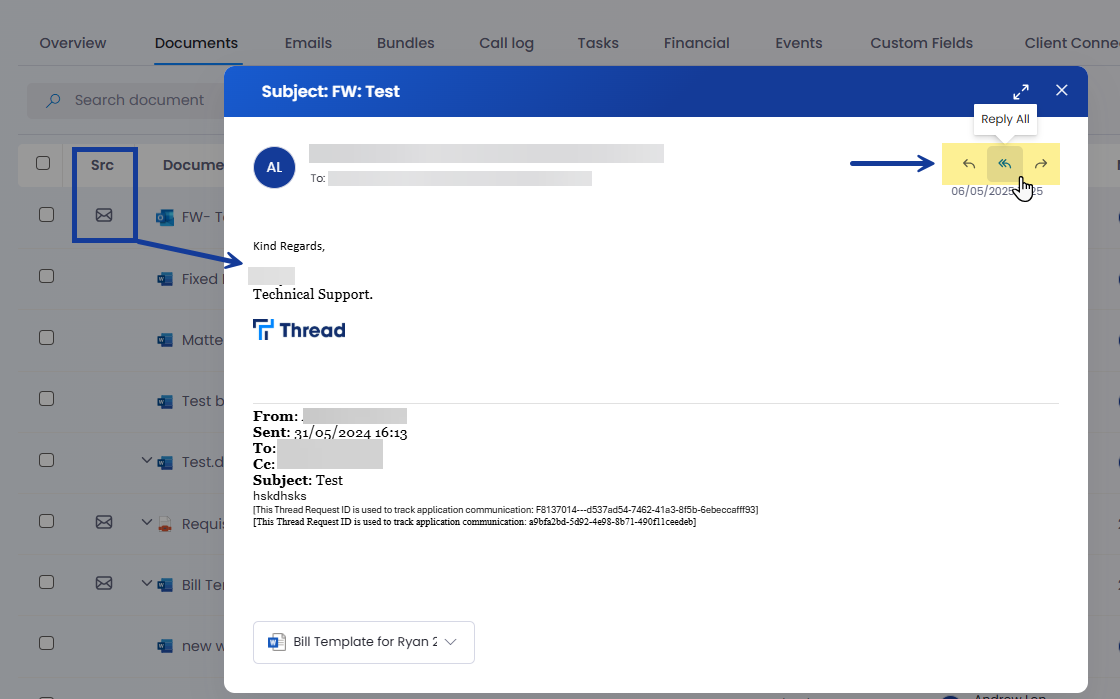Open the Emails tab
The width and height of the screenshot is (1120, 699).
(x=308, y=43)
